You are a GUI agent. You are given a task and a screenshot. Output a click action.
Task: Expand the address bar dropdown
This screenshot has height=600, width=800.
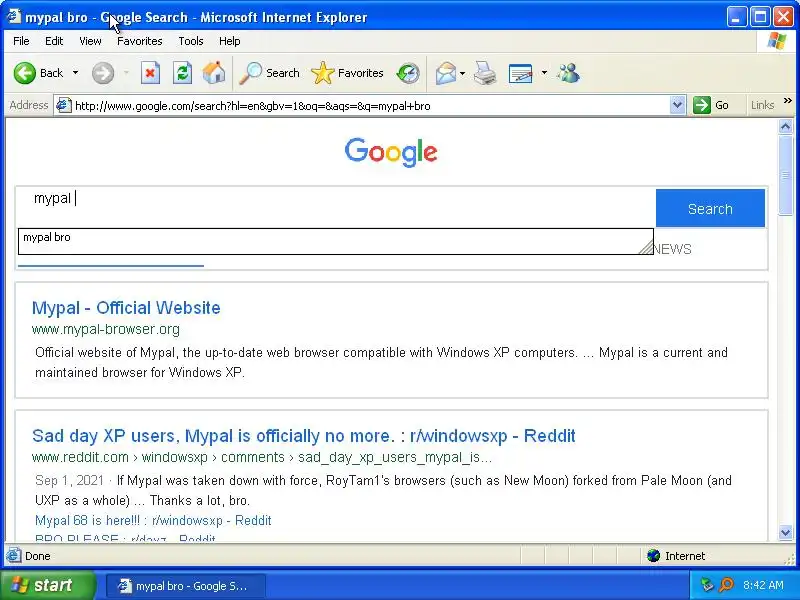677,106
